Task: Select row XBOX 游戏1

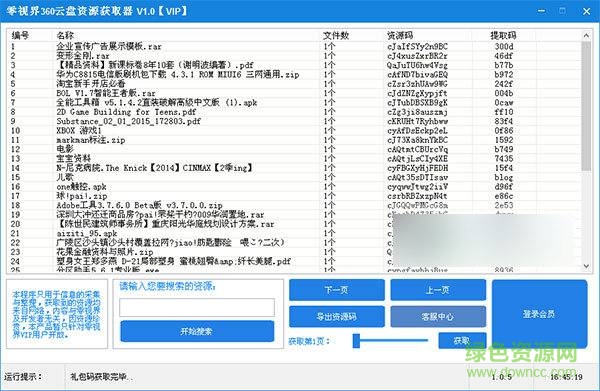Action: 295,130
